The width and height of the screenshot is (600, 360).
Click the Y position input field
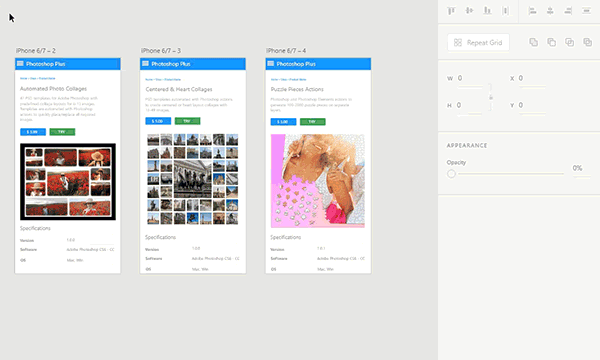click(532, 105)
